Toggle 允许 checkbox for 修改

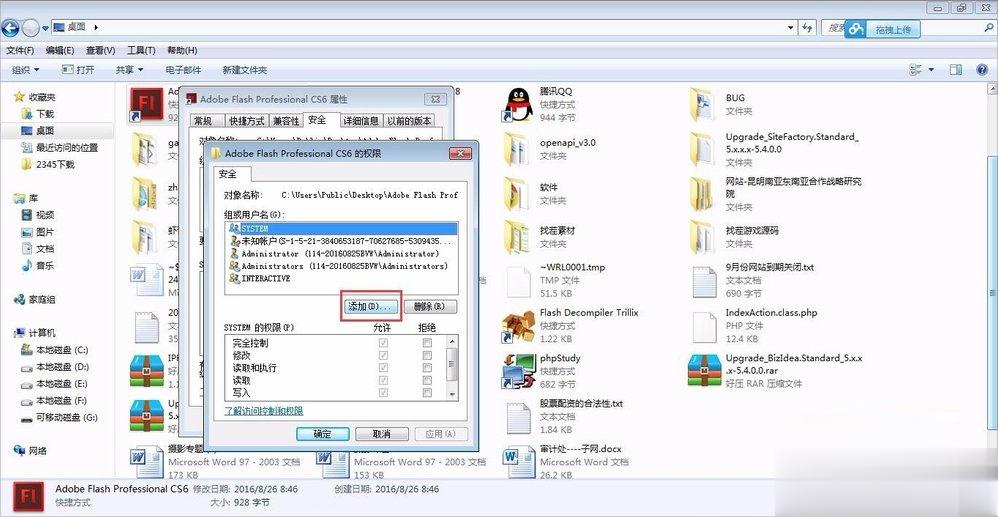(383, 355)
